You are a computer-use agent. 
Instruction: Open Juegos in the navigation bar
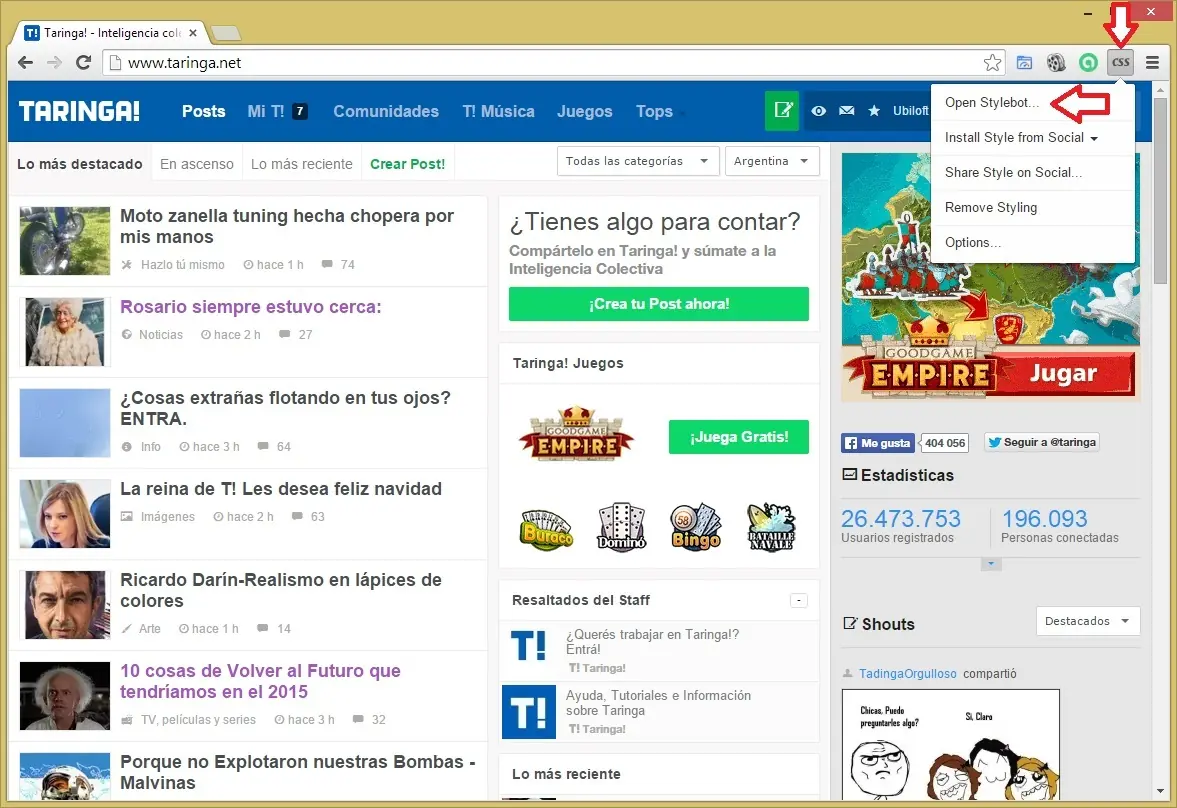(x=585, y=111)
